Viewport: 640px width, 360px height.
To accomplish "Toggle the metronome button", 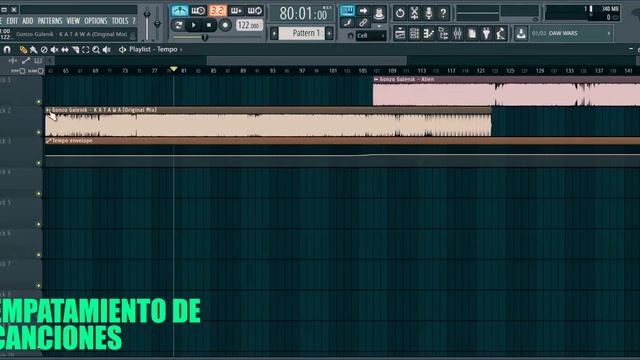I will [x=179, y=11].
